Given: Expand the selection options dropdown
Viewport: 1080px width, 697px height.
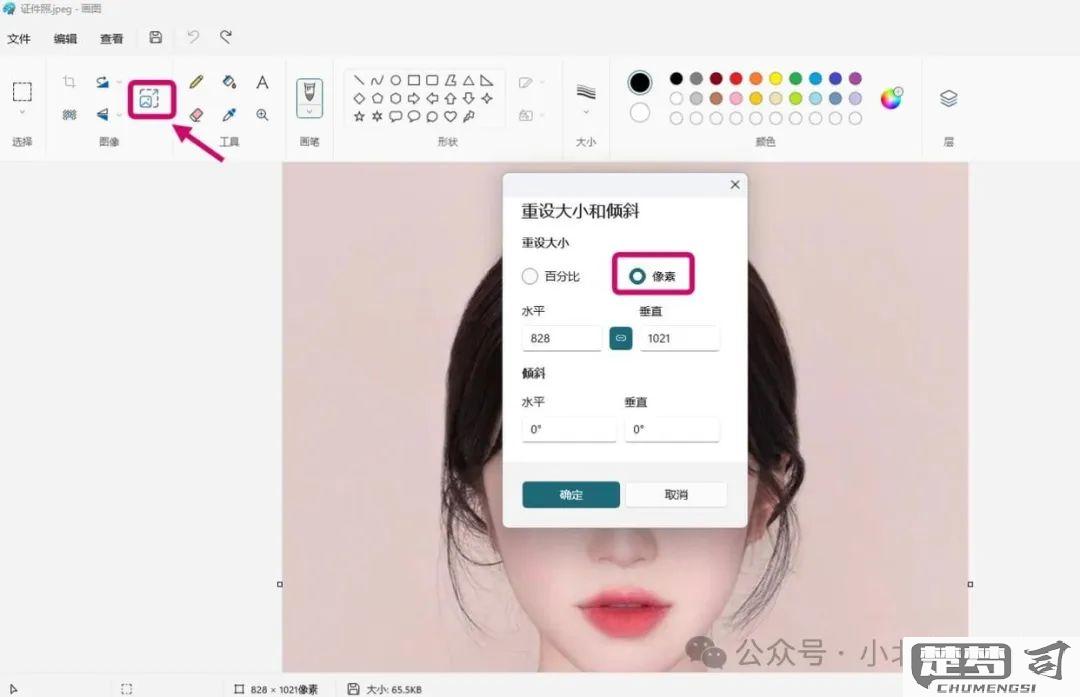Looking at the screenshot, I should coord(22,112).
